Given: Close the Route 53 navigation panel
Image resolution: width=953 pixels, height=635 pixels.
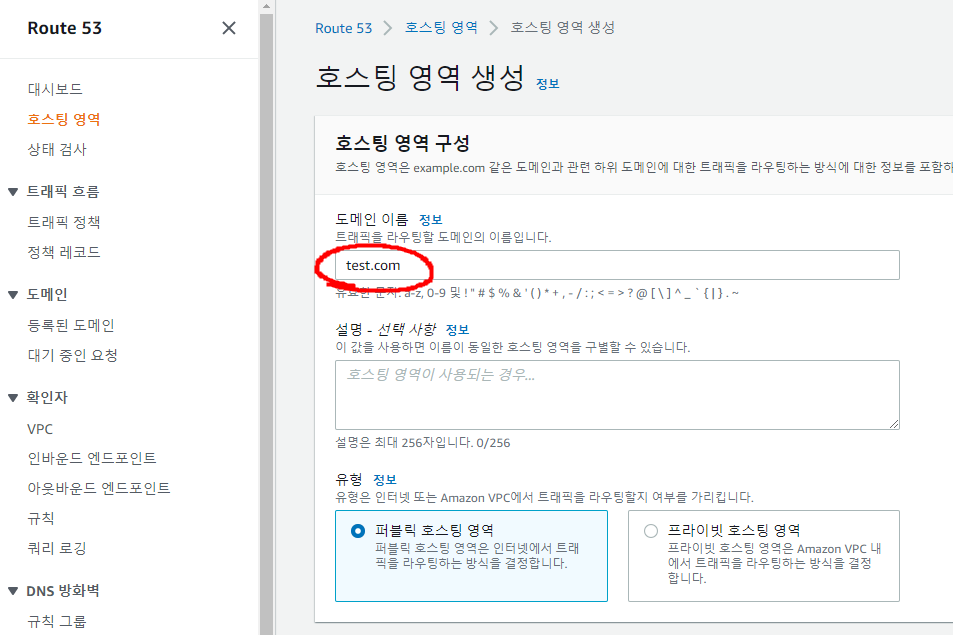Looking at the screenshot, I should 229,28.
